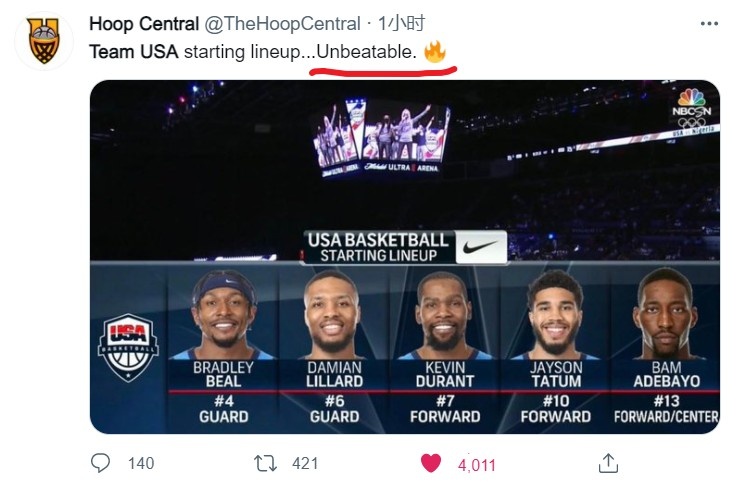
Task: Open the Hoop Central display name link
Action: (144, 24)
